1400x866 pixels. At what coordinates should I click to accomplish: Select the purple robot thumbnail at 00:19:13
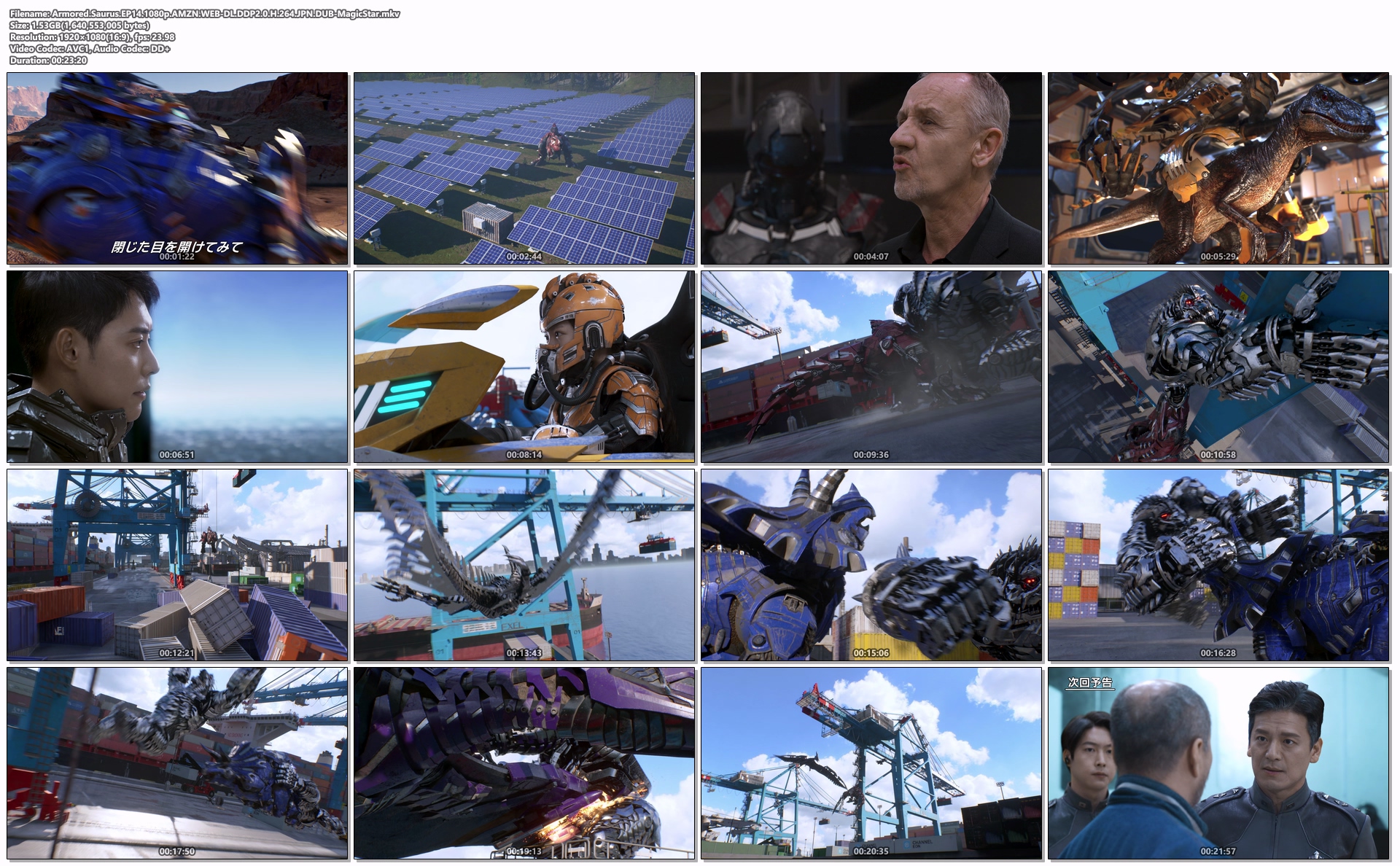(524, 763)
